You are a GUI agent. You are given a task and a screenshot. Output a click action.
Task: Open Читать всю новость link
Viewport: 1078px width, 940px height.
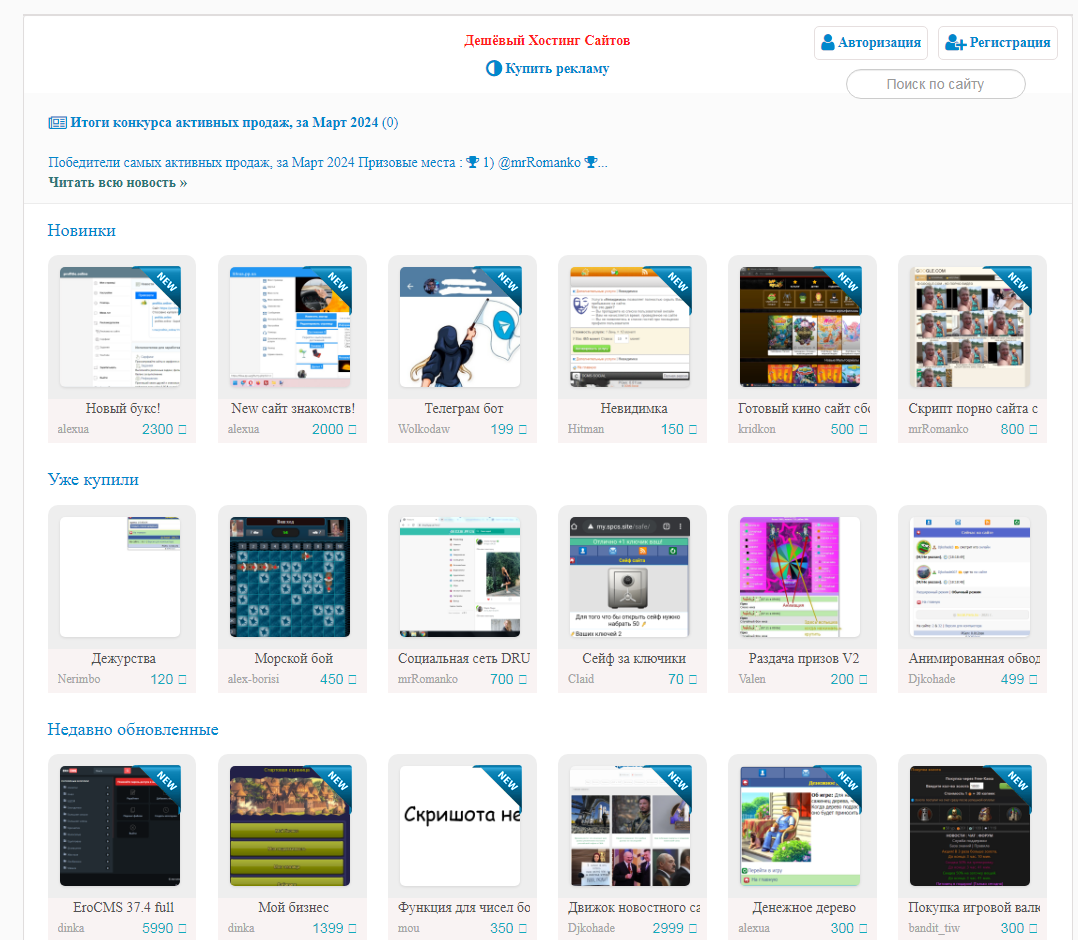coord(117,183)
